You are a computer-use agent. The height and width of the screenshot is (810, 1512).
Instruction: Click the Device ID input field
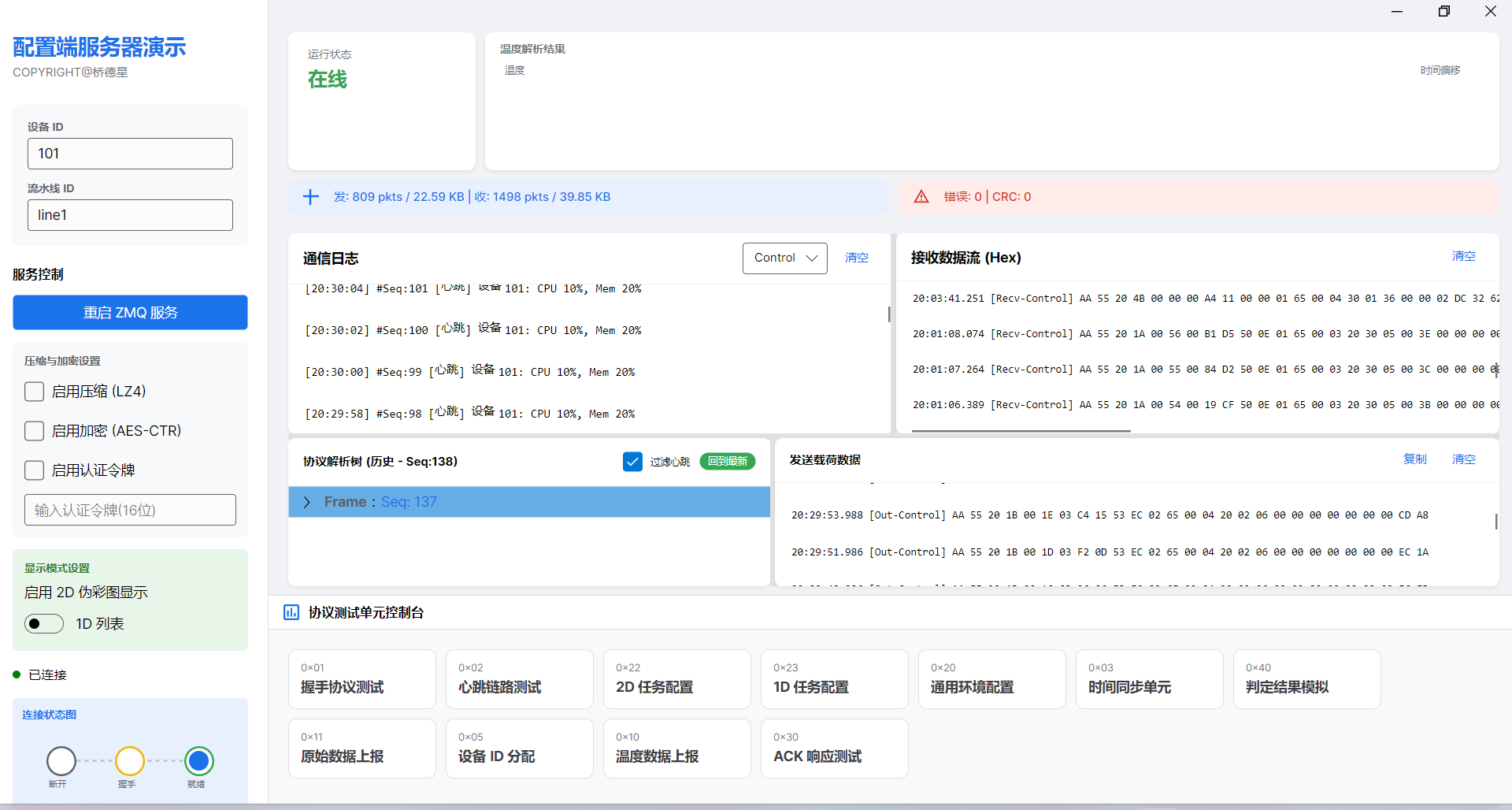(130, 154)
